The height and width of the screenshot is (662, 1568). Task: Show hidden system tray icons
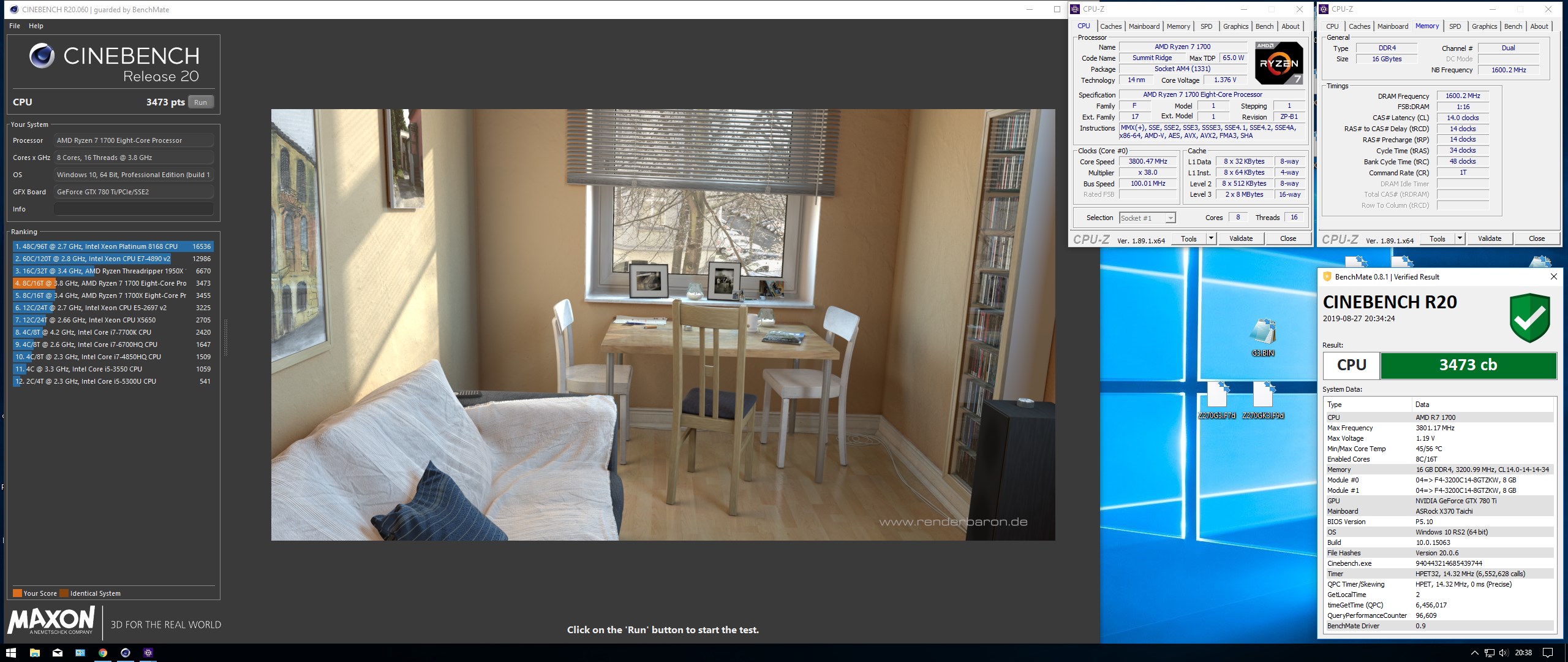1474,653
